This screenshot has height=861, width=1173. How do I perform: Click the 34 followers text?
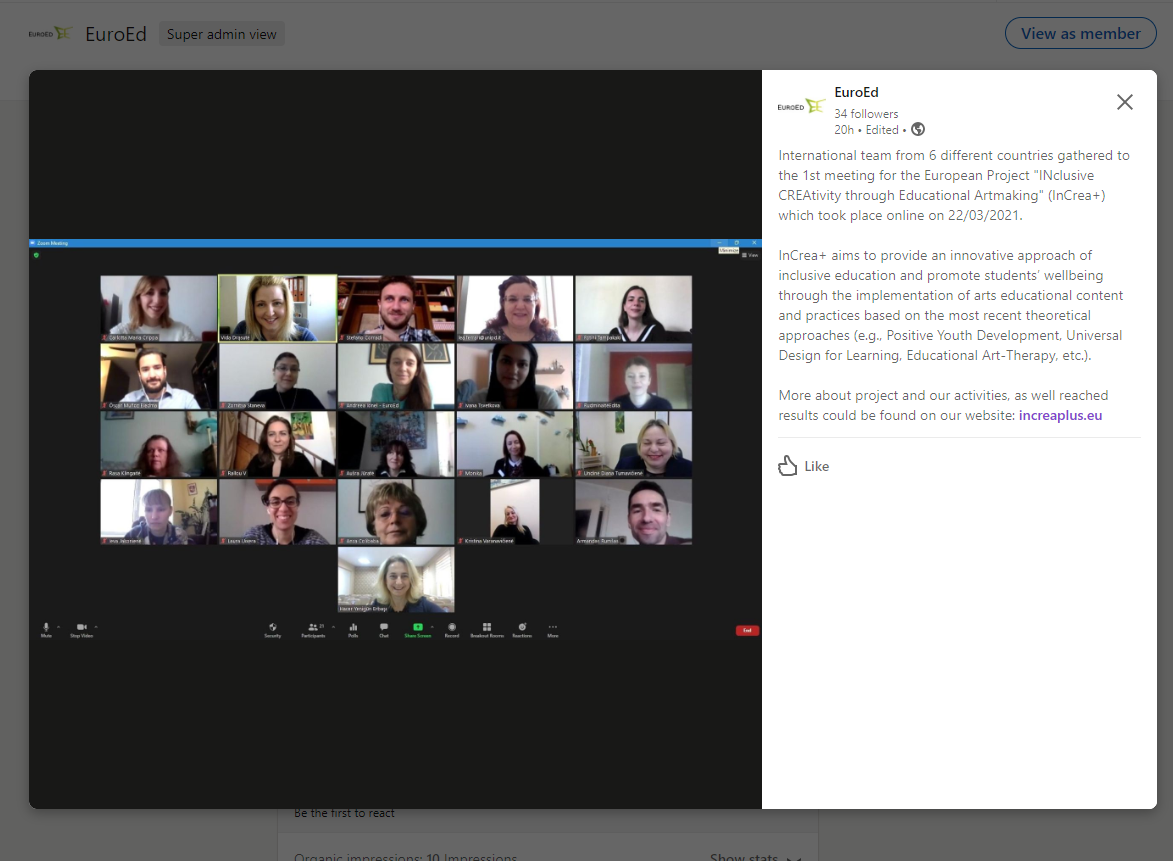click(x=866, y=114)
